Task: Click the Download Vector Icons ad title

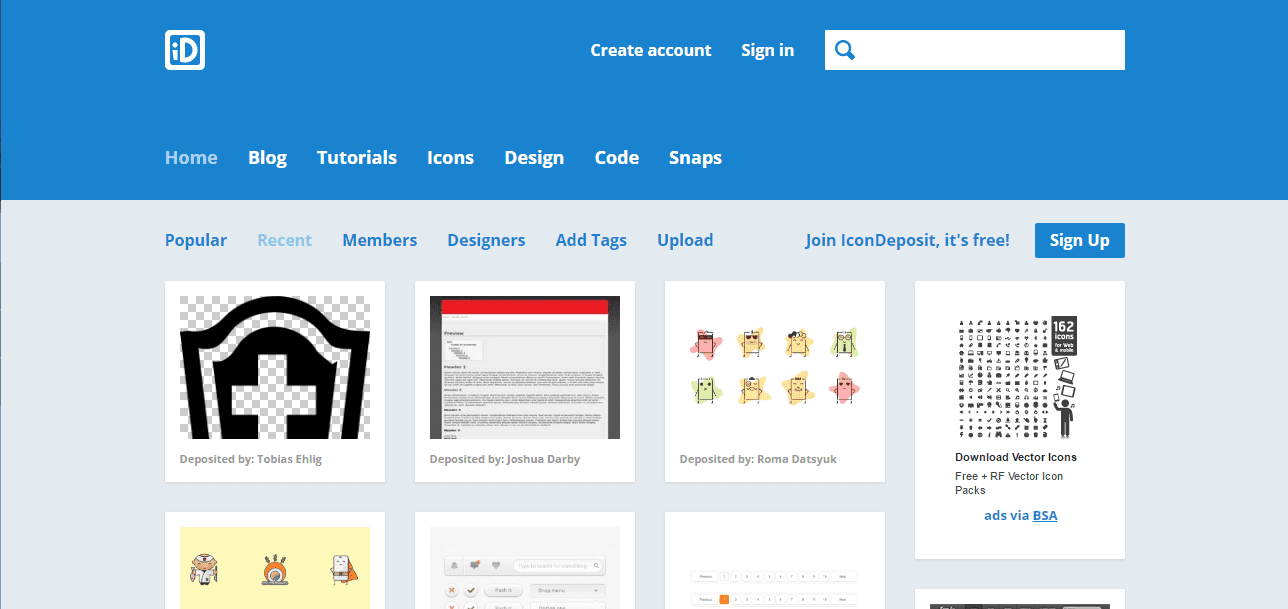Action: point(1016,457)
